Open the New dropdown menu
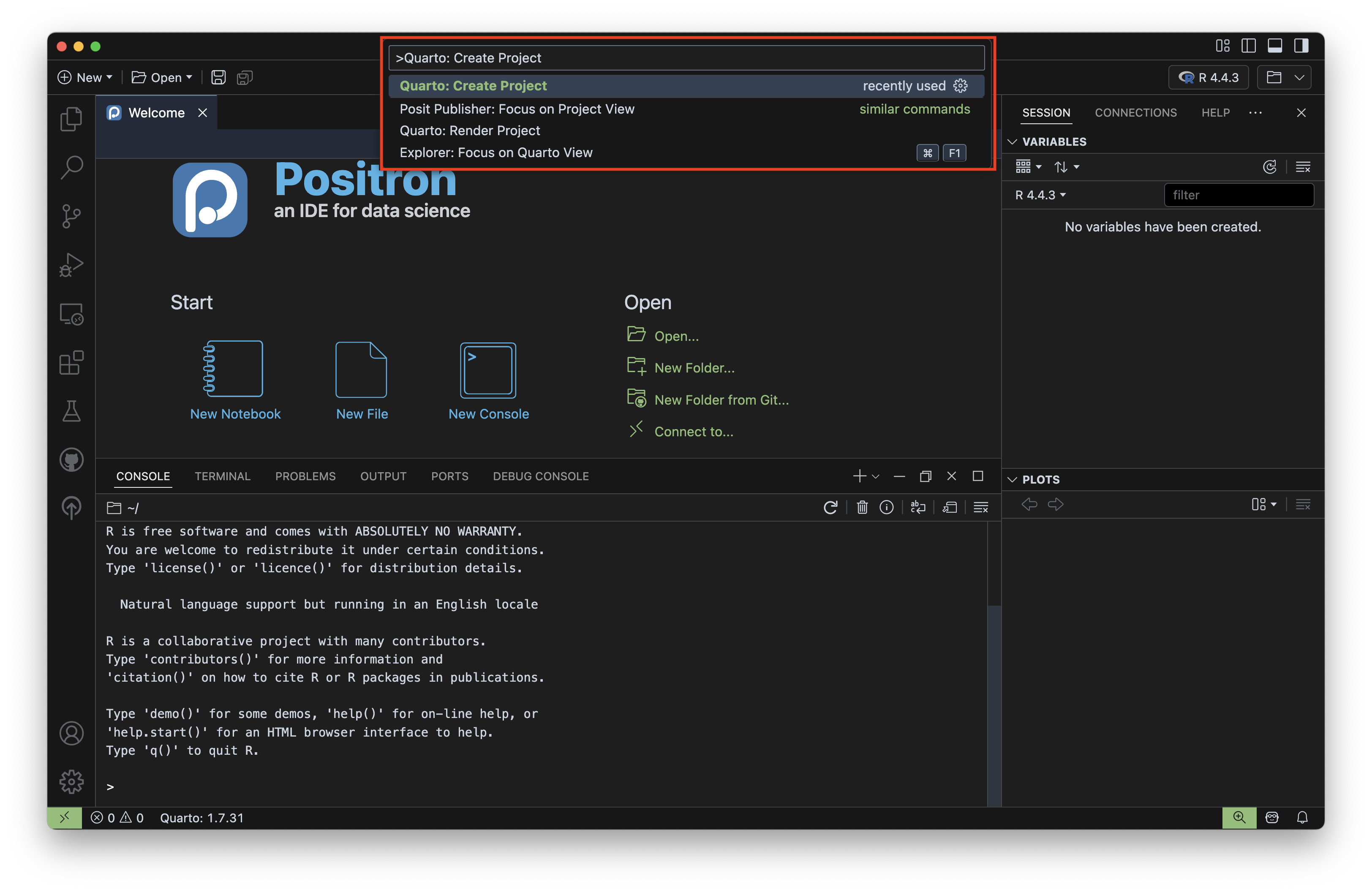The width and height of the screenshot is (1372, 892). point(85,77)
